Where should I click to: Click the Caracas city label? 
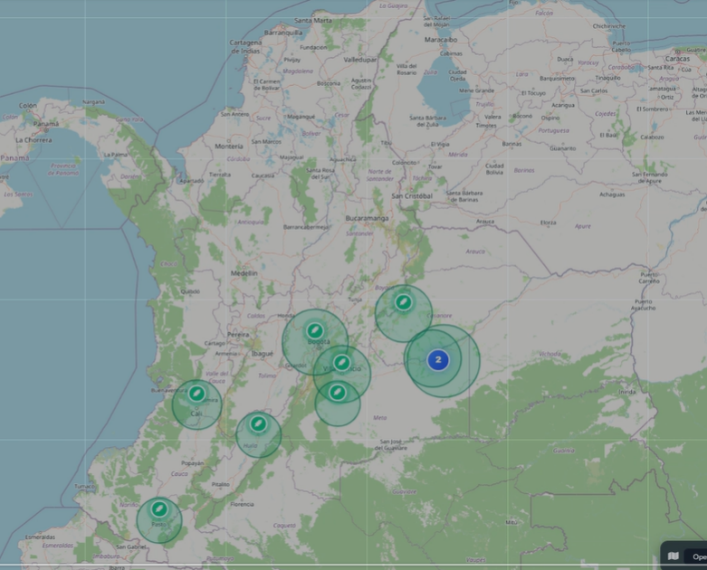click(677, 59)
